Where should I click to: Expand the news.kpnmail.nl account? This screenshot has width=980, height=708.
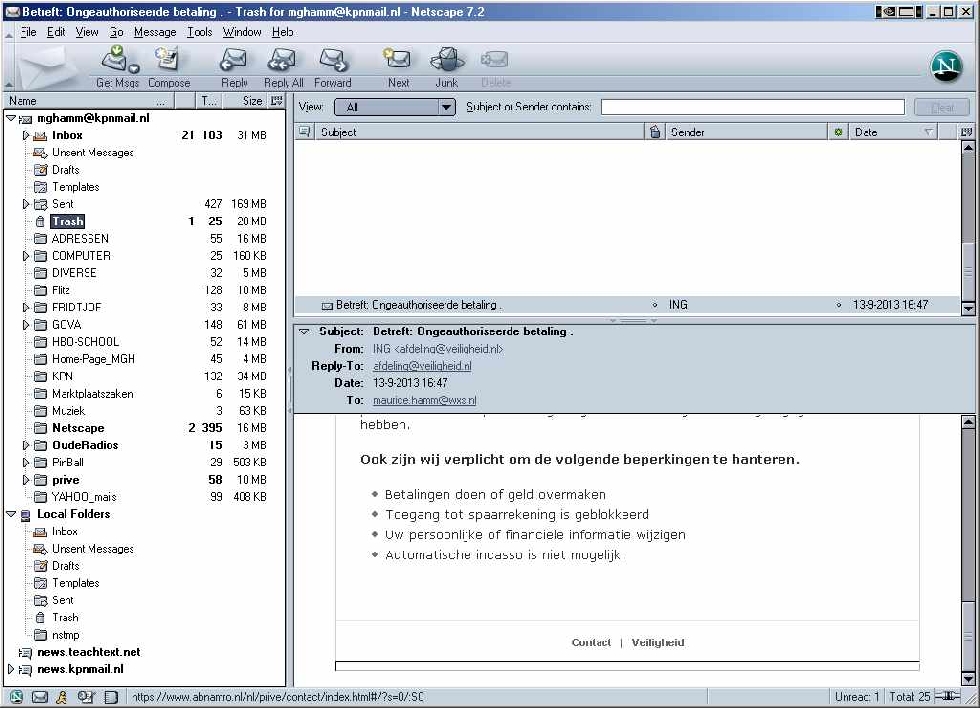coord(11,669)
